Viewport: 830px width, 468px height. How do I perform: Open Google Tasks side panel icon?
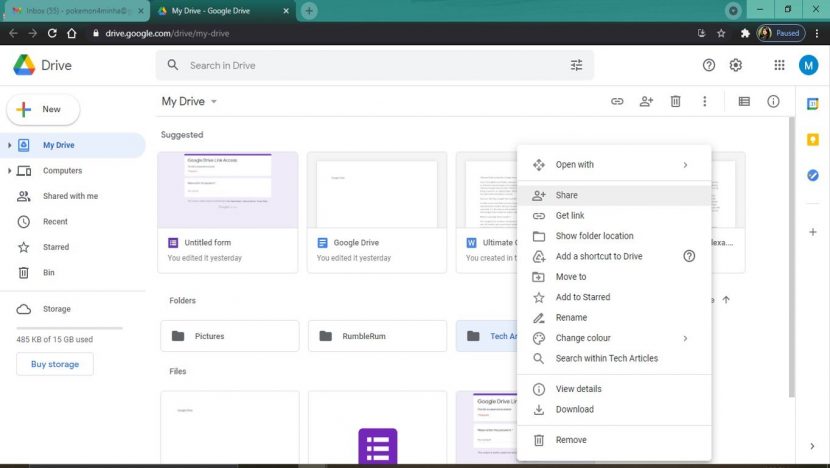coord(813,175)
